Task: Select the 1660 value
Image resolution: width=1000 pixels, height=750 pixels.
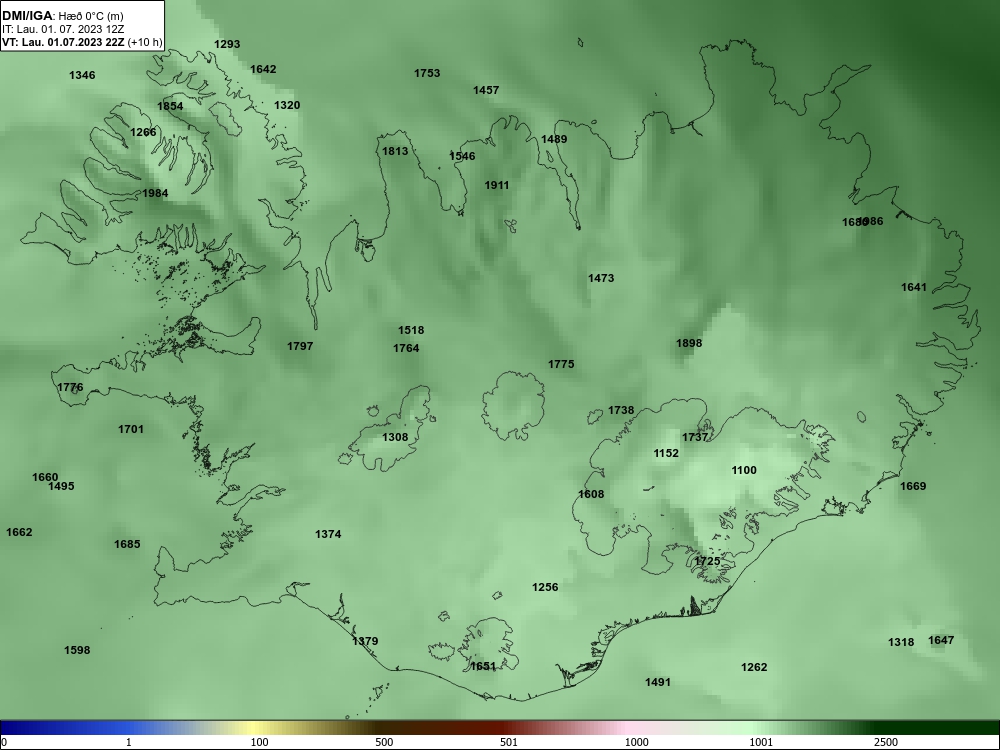Action: [45, 477]
